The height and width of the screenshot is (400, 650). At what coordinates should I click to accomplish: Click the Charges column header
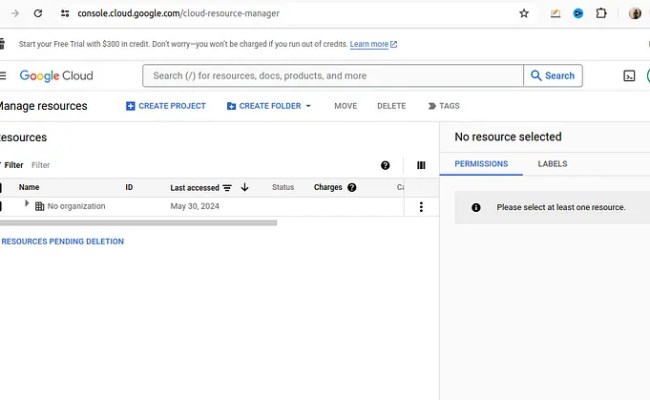328,187
